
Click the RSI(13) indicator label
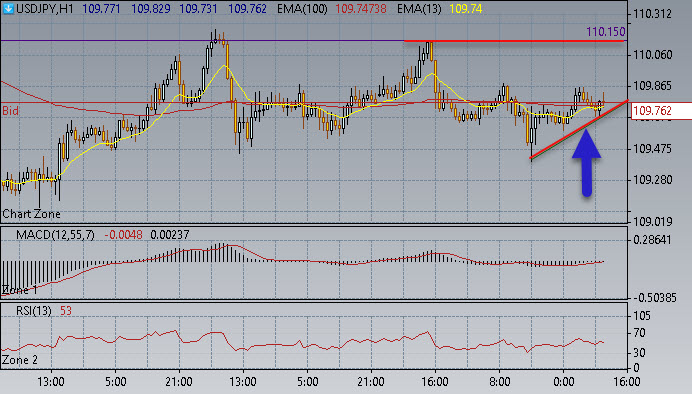(34, 311)
